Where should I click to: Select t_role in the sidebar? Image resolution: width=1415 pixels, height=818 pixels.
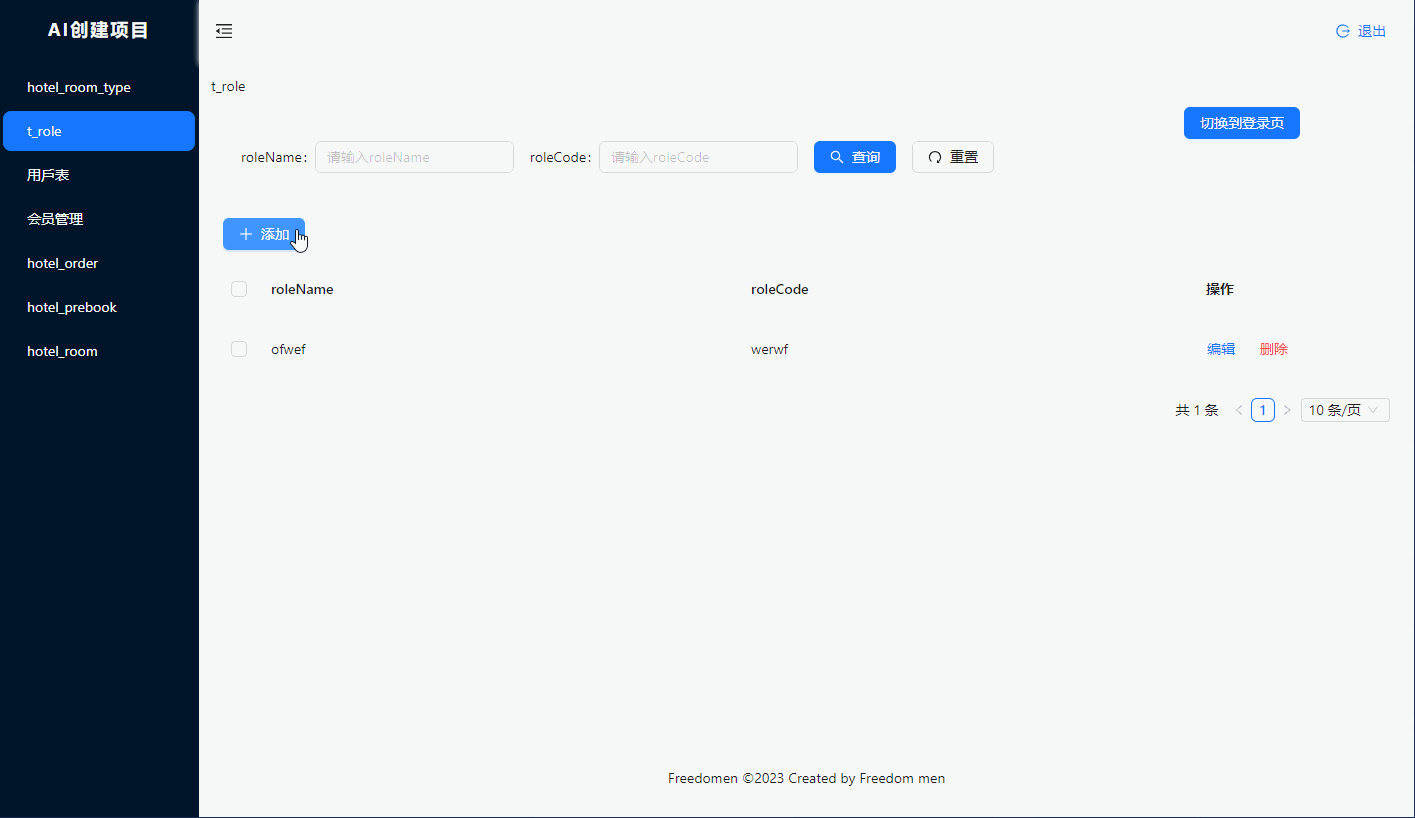tap(99, 131)
